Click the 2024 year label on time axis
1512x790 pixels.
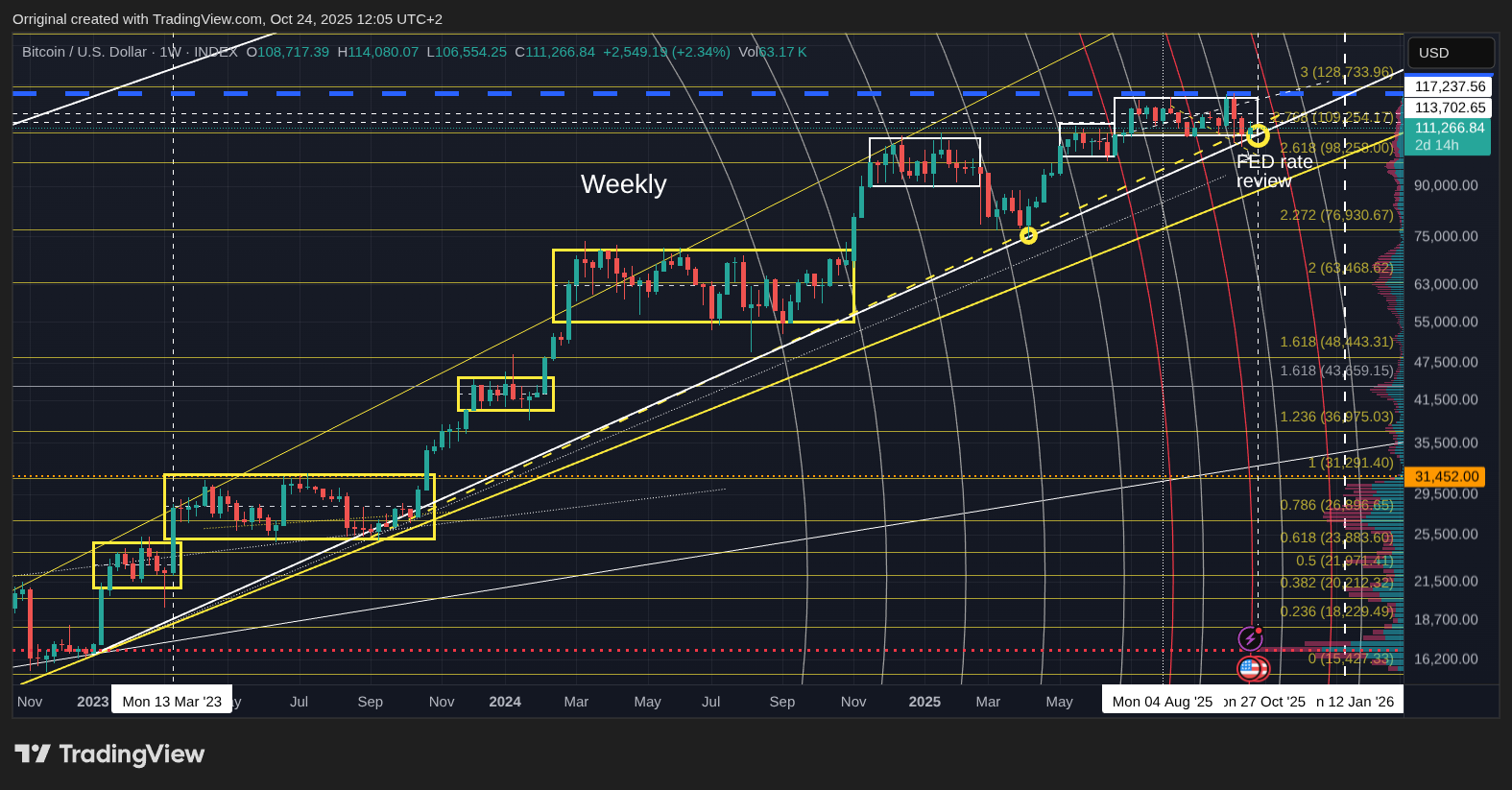point(505,702)
